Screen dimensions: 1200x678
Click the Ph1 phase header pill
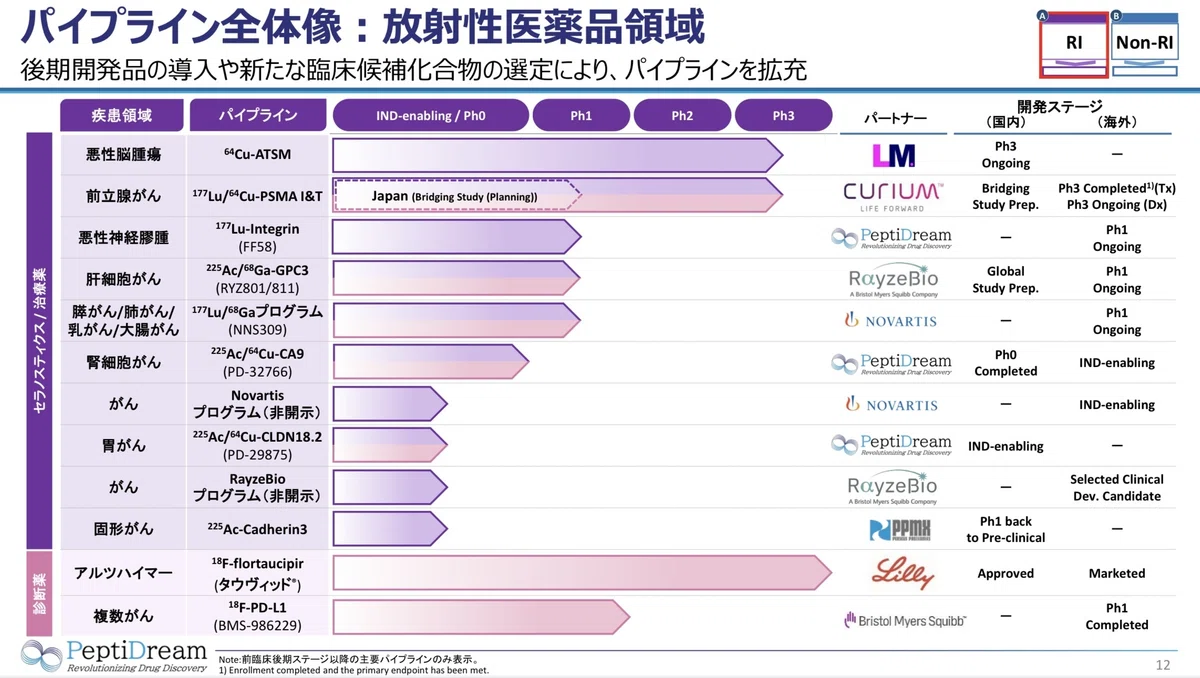tap(581, 115)
